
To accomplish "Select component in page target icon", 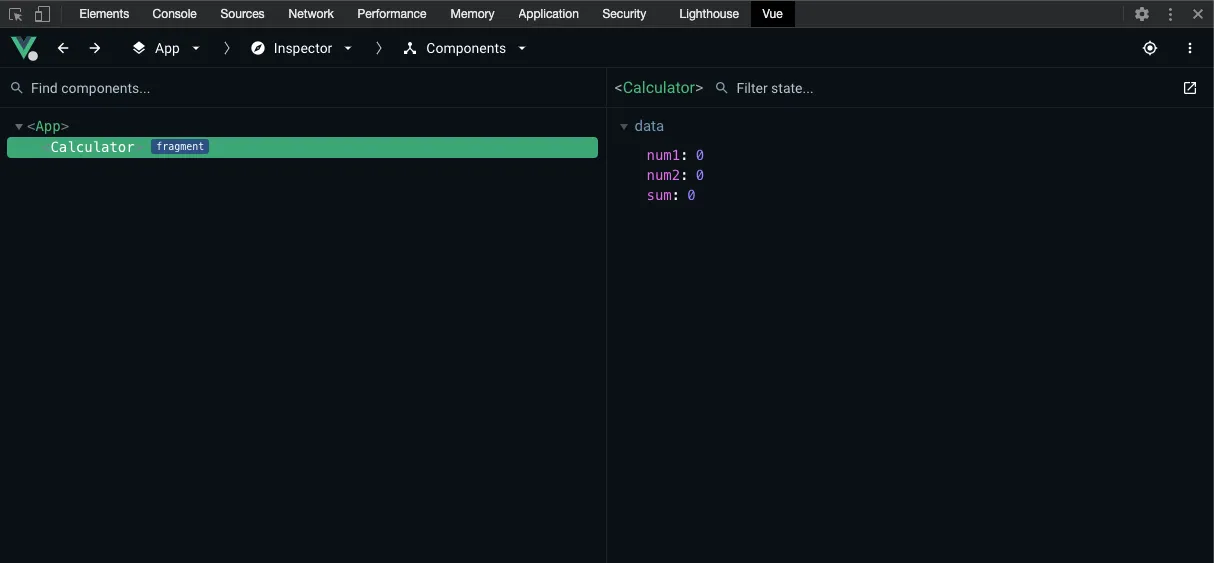I will click(x=1150, y=48).
